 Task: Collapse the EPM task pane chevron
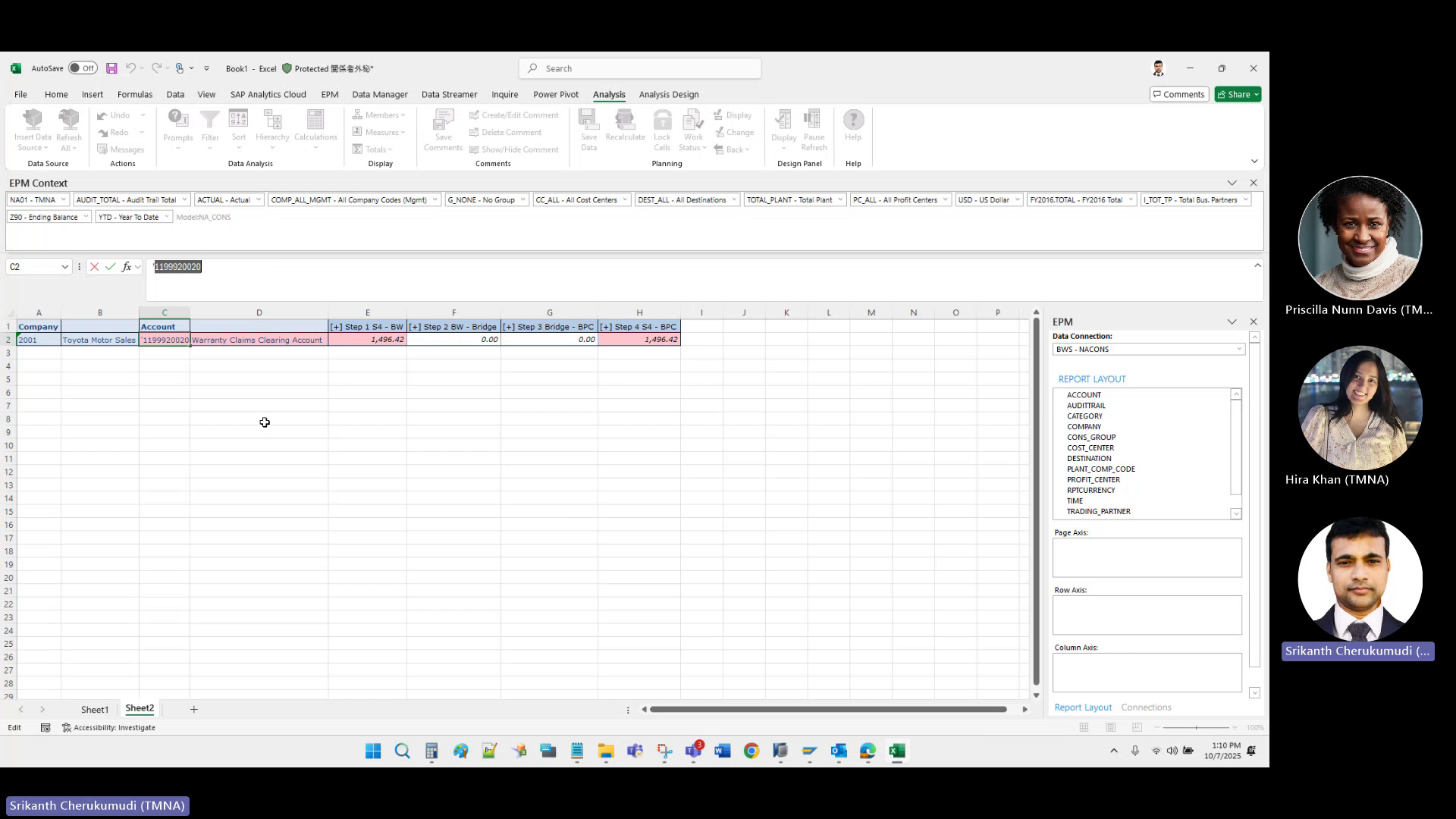[1231, 322]
